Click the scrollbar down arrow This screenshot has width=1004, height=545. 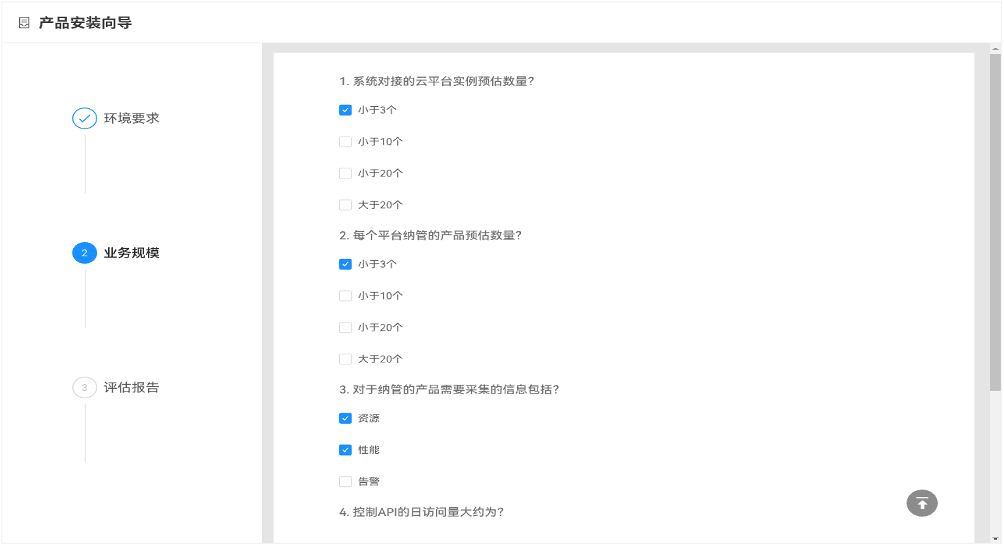click(995, 539)
